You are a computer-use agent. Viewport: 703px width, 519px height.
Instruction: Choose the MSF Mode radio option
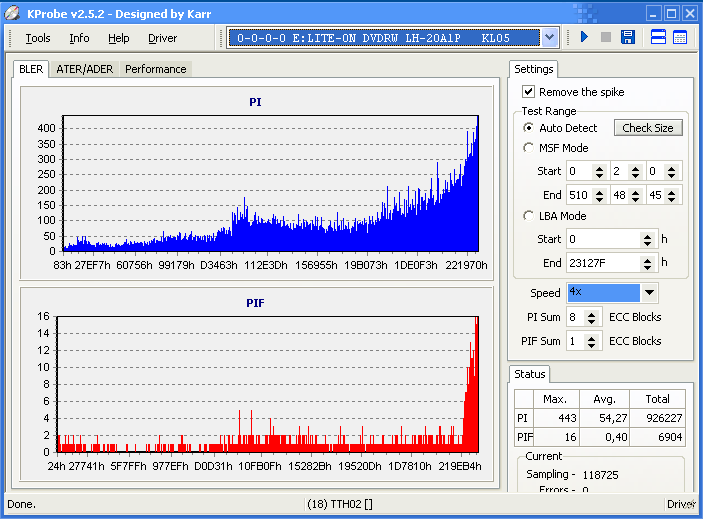(529, 148)
